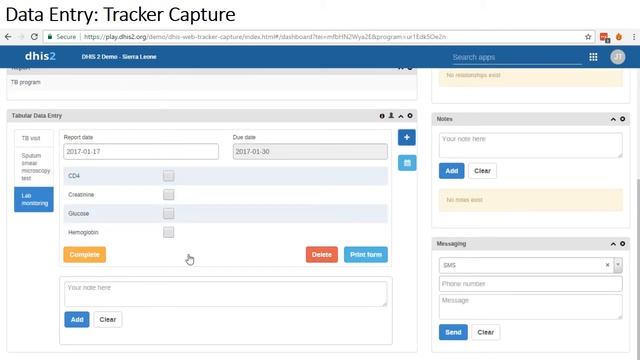Remove the Notes widget
This screenshot has width=640, height=360.
click(622, 119)
